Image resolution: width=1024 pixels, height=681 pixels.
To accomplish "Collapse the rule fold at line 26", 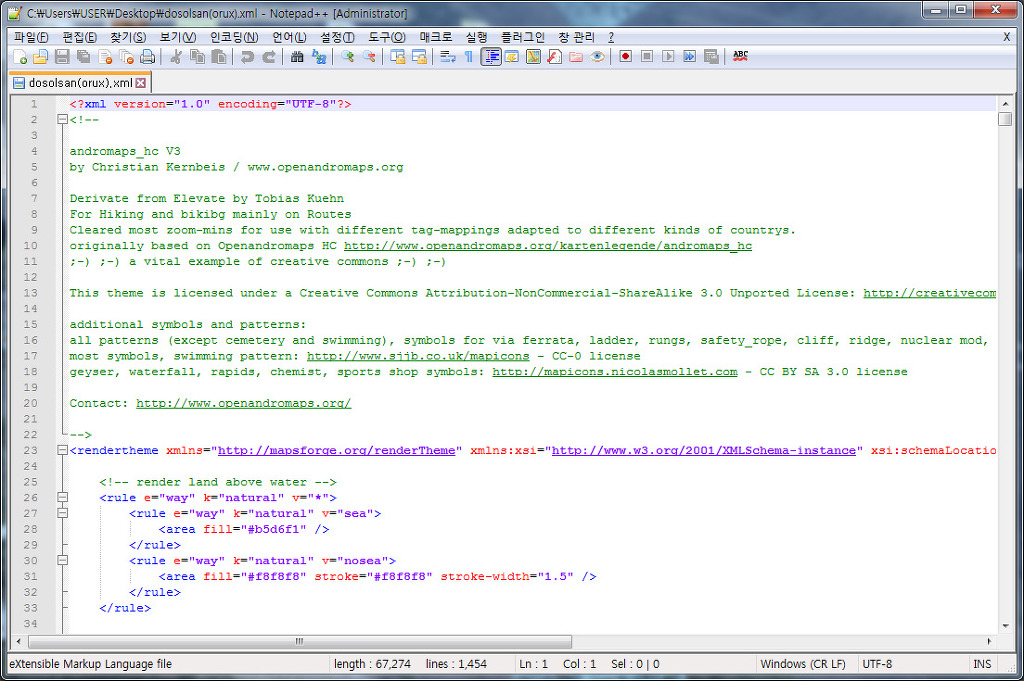I will 62,498.
